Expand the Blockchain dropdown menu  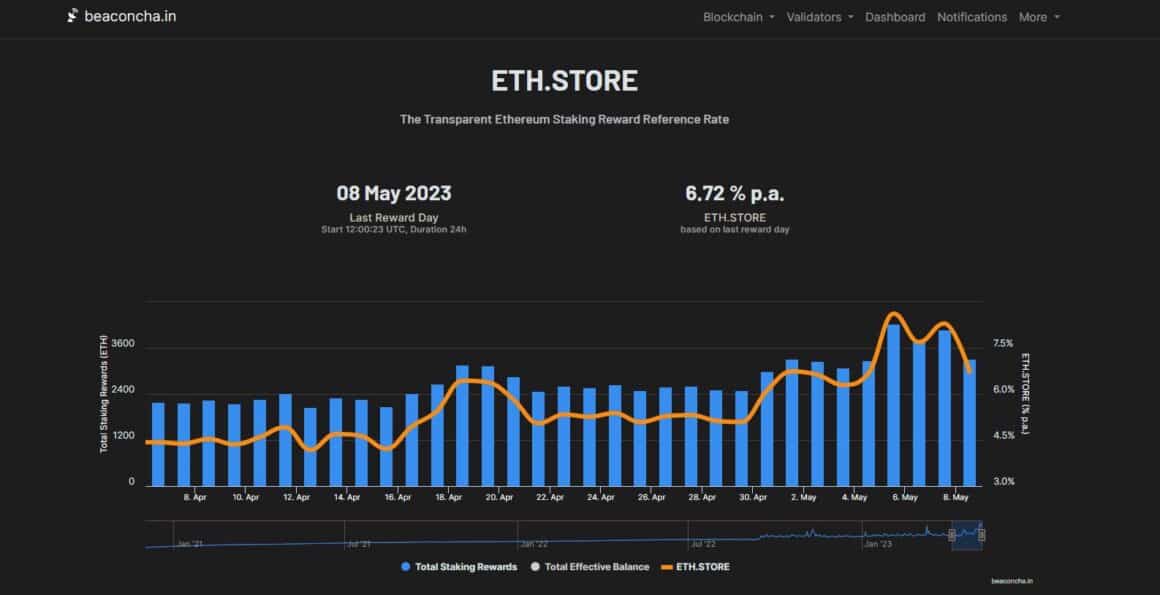click(x=737, y=17)
